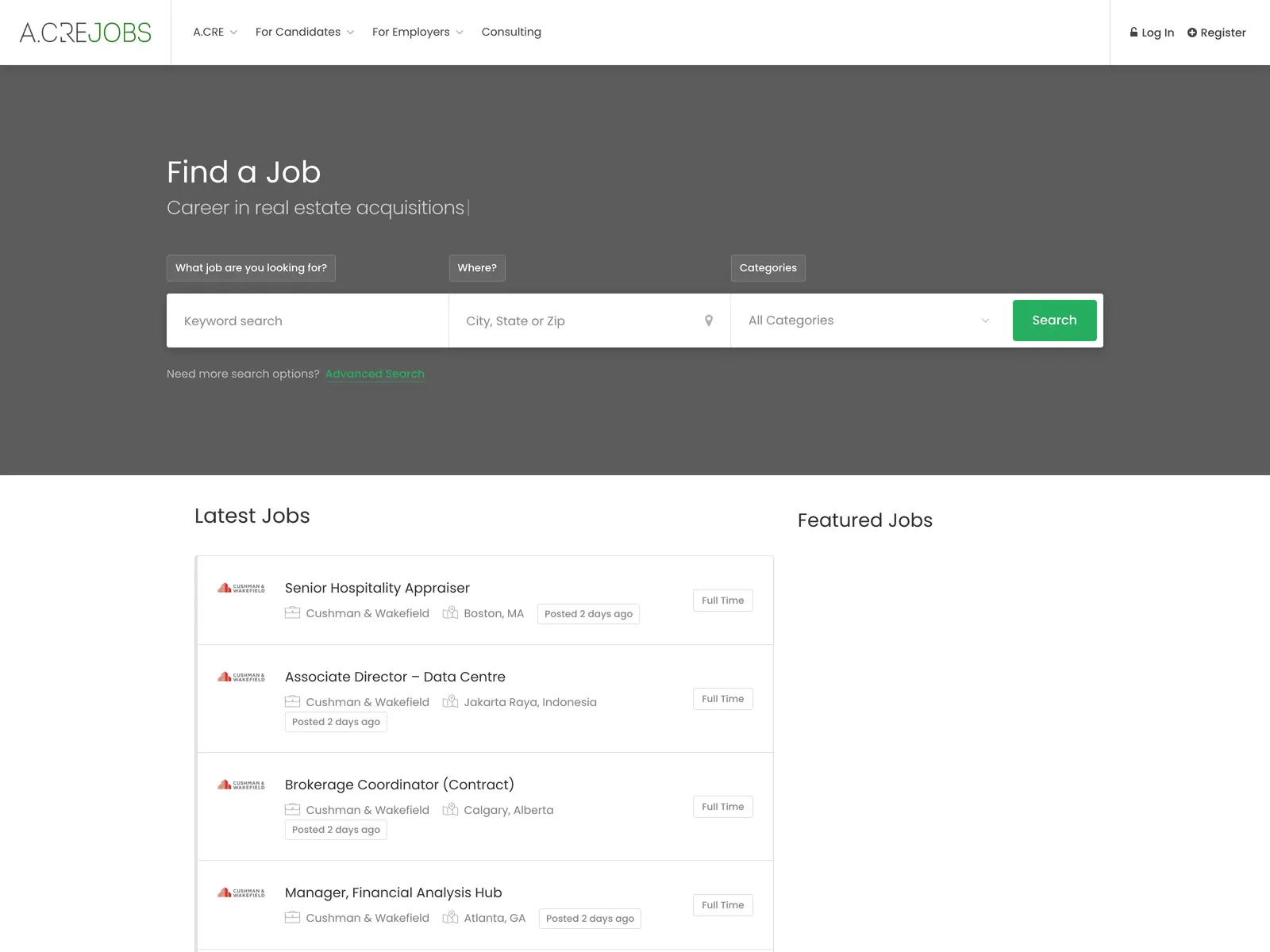The image size is (1270, 952).
Task: Click Cushman & Wakefield logo for Brokerage Coordinator
Action: coord(241,785)
